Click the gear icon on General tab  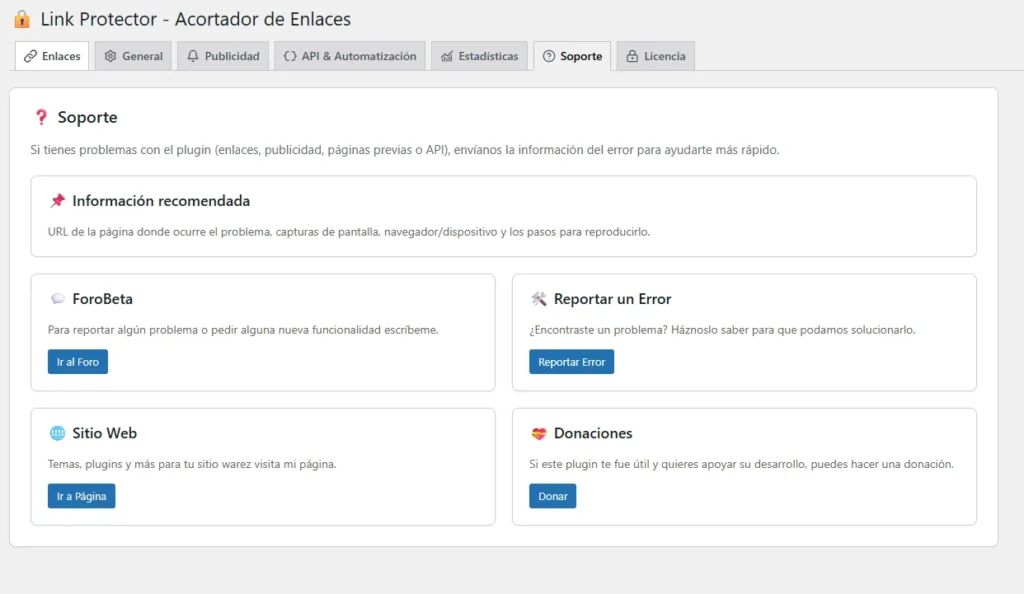click(110, 56)
